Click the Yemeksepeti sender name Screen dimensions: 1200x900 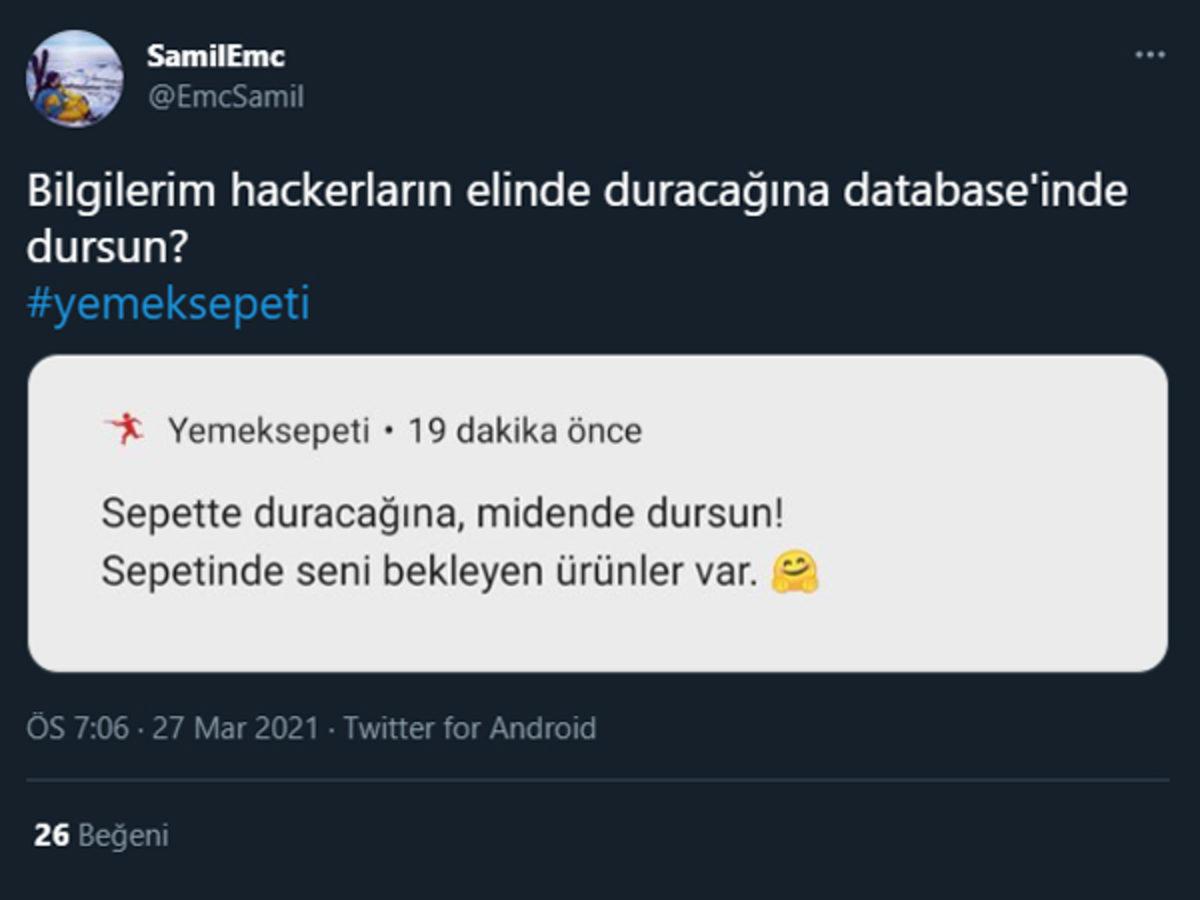[x=270, y=430]
